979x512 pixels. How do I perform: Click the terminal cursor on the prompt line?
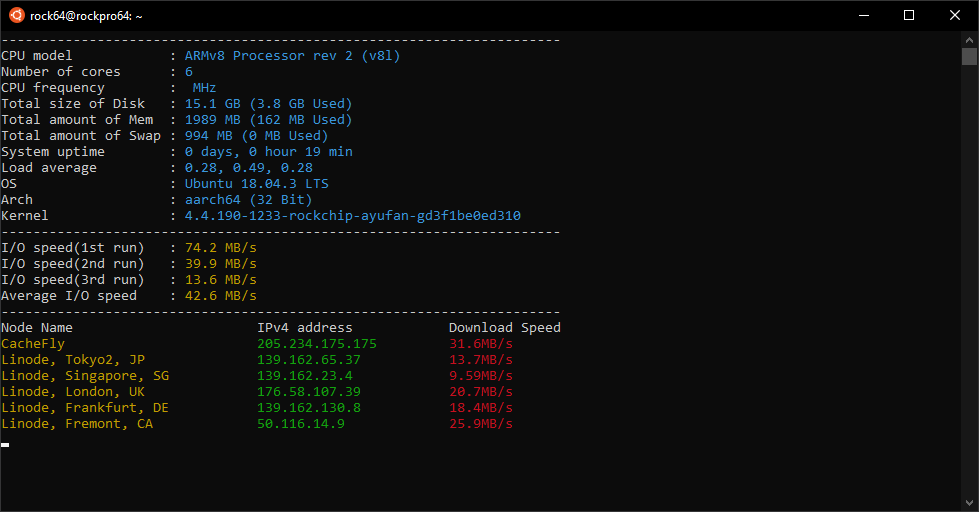point(5,444)
